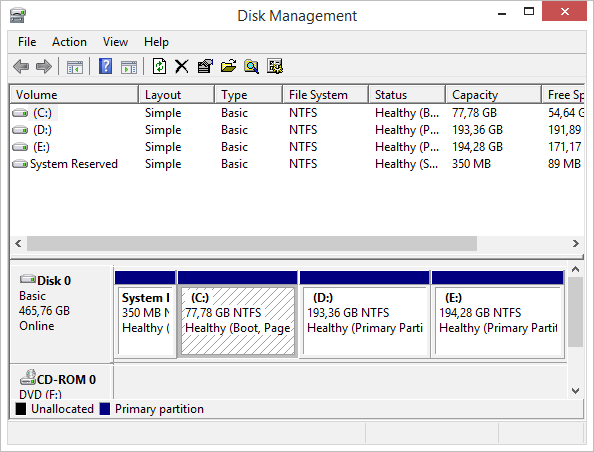Click the 77,78 GB capacity cell

474,113
